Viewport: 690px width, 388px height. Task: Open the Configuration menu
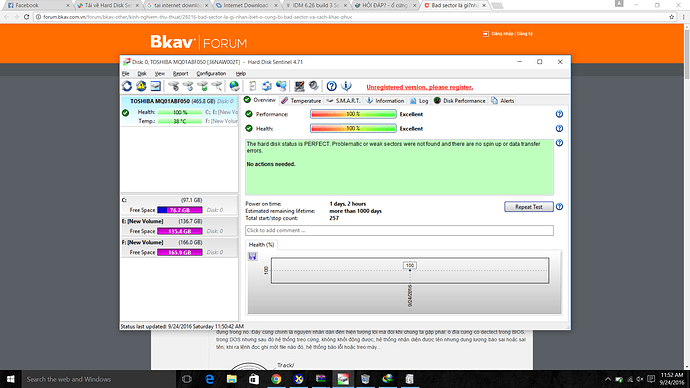[x=211, y=73]
